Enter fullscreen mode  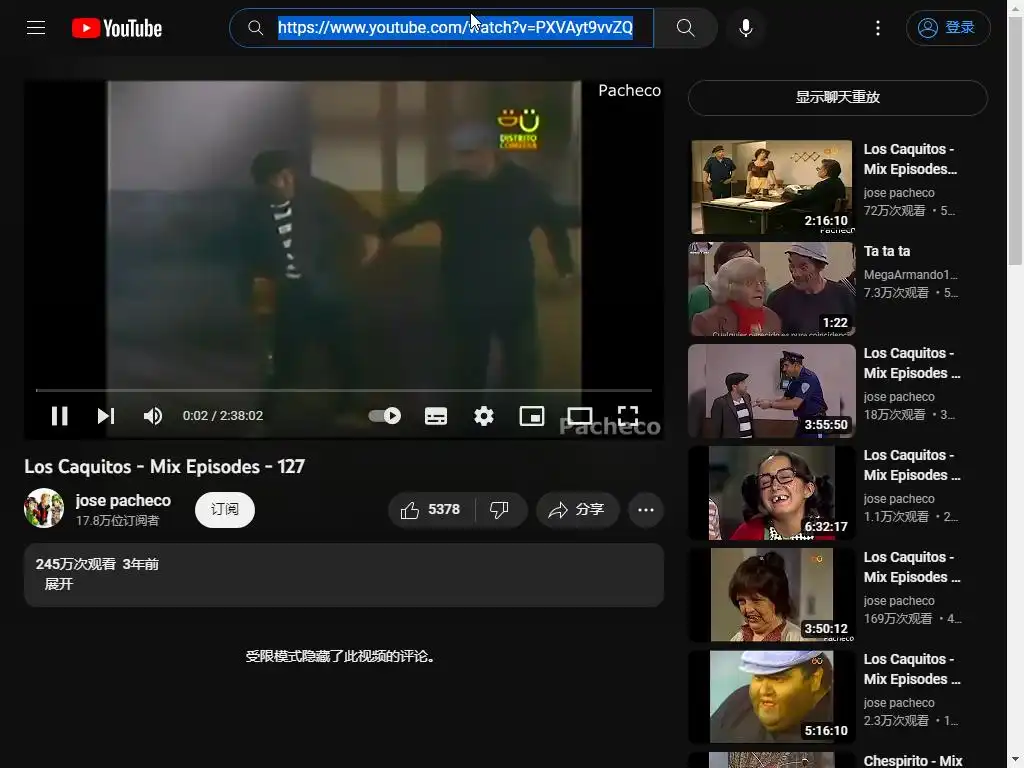(x=628, y=416)
